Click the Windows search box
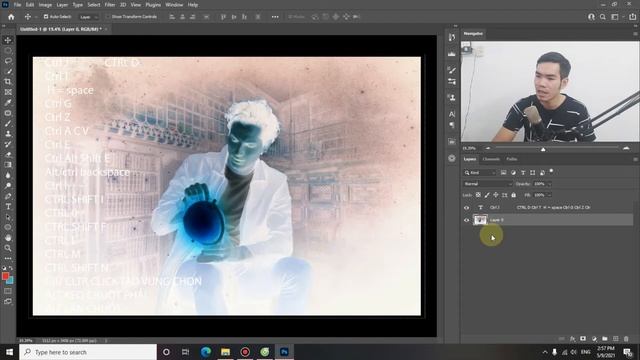The width and height of the screenshot is (640, 360). (88, 352)
